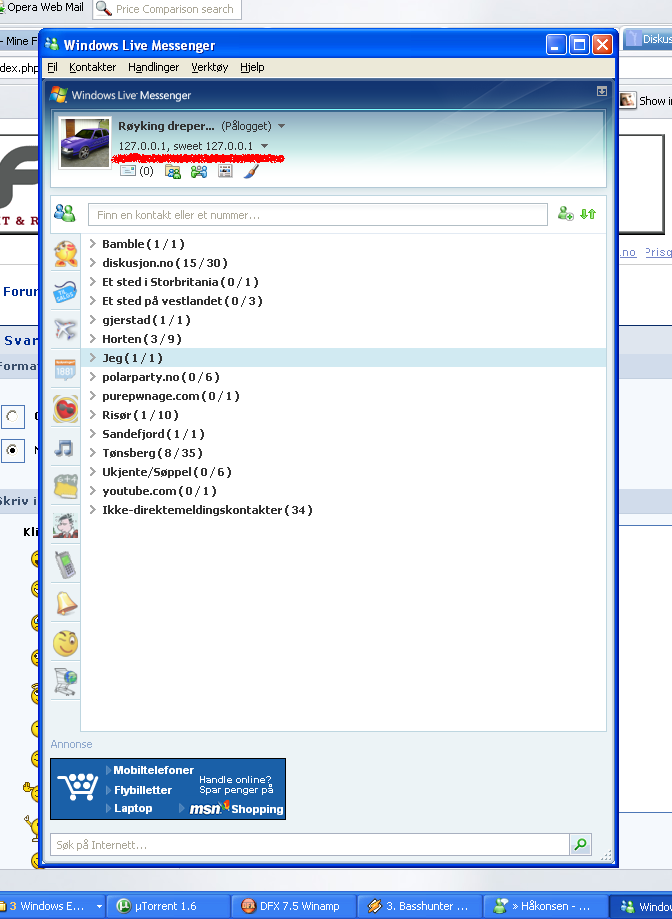Open the music note sidebar tab
Viewport: 672px width, 919px height.
pos(64,448)
